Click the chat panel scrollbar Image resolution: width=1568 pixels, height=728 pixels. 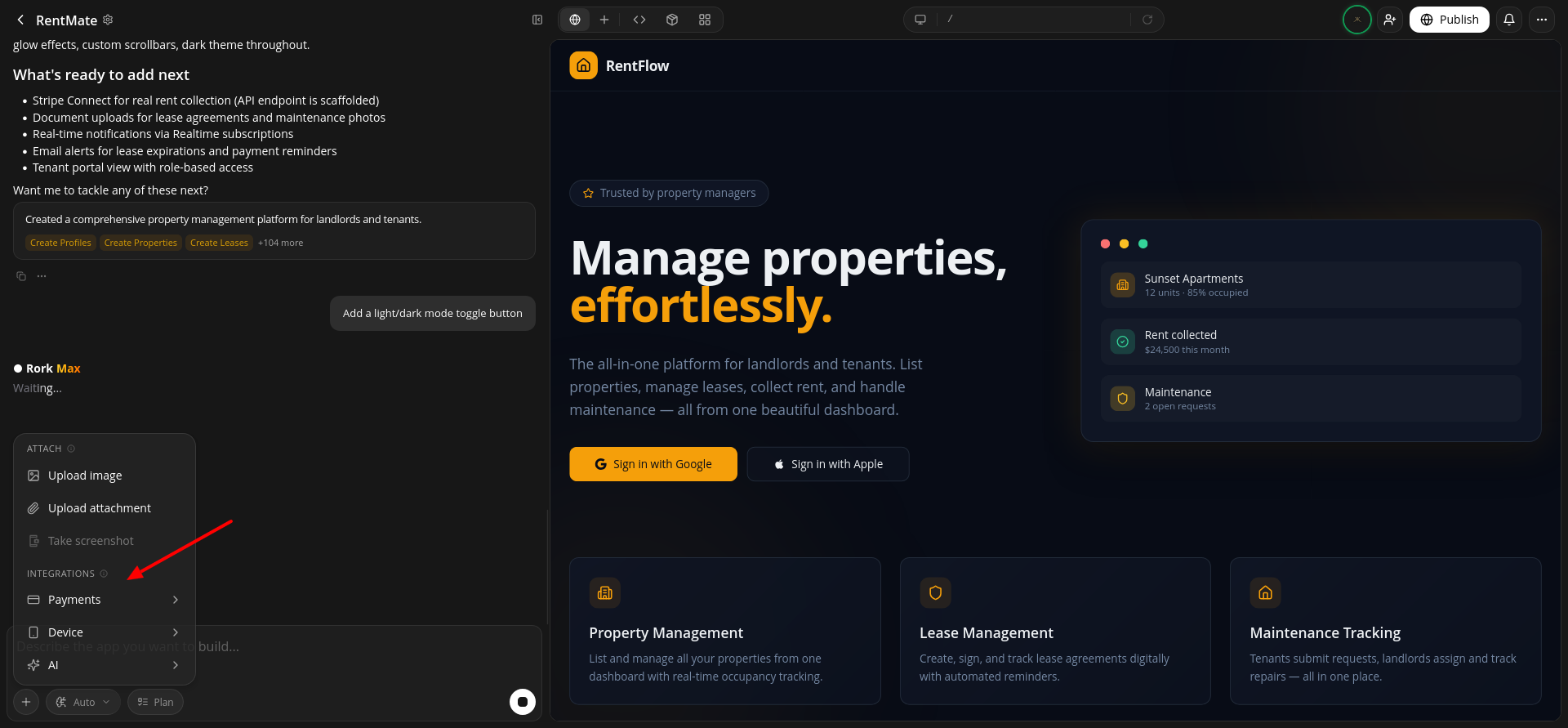(x=547, y=567)
